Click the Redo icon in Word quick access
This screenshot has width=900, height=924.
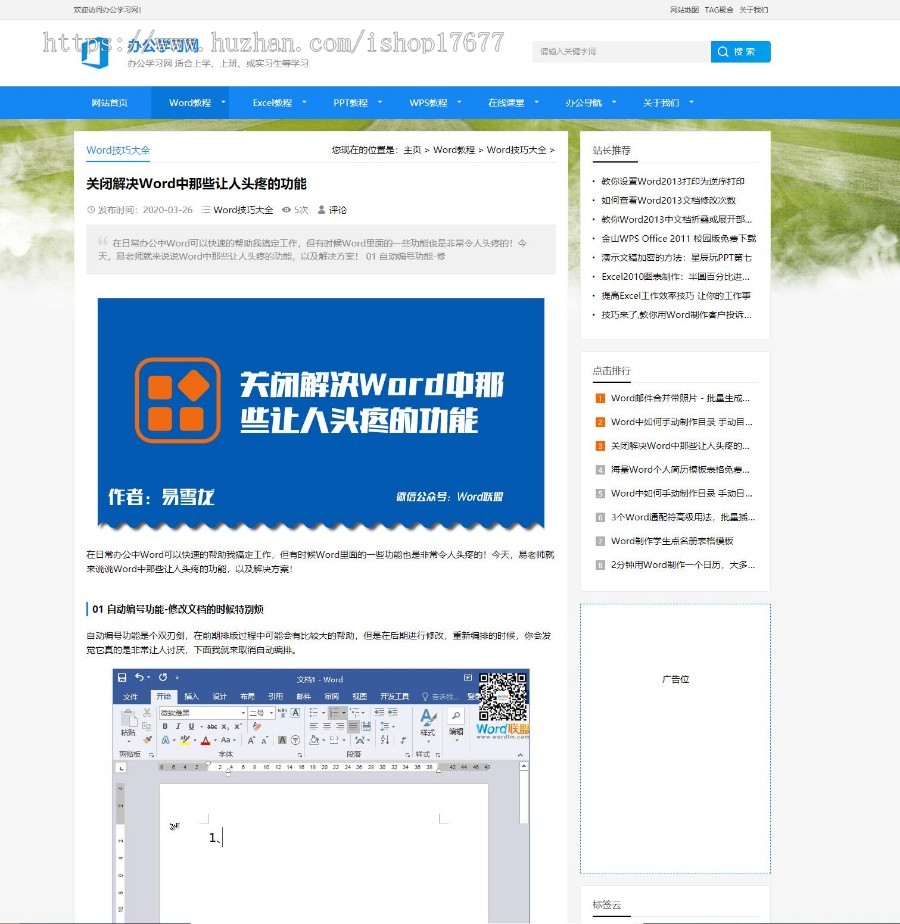[x=163, y=677]
